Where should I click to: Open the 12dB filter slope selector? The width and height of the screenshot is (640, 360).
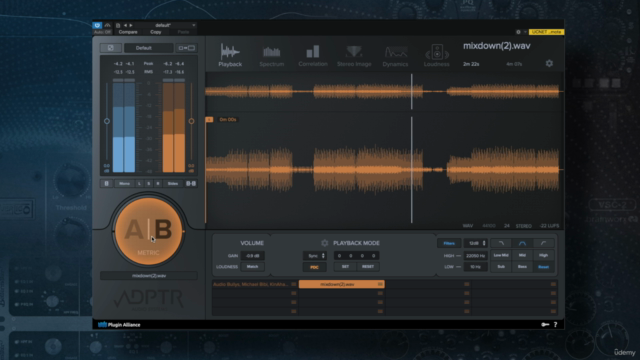(476, 243)
